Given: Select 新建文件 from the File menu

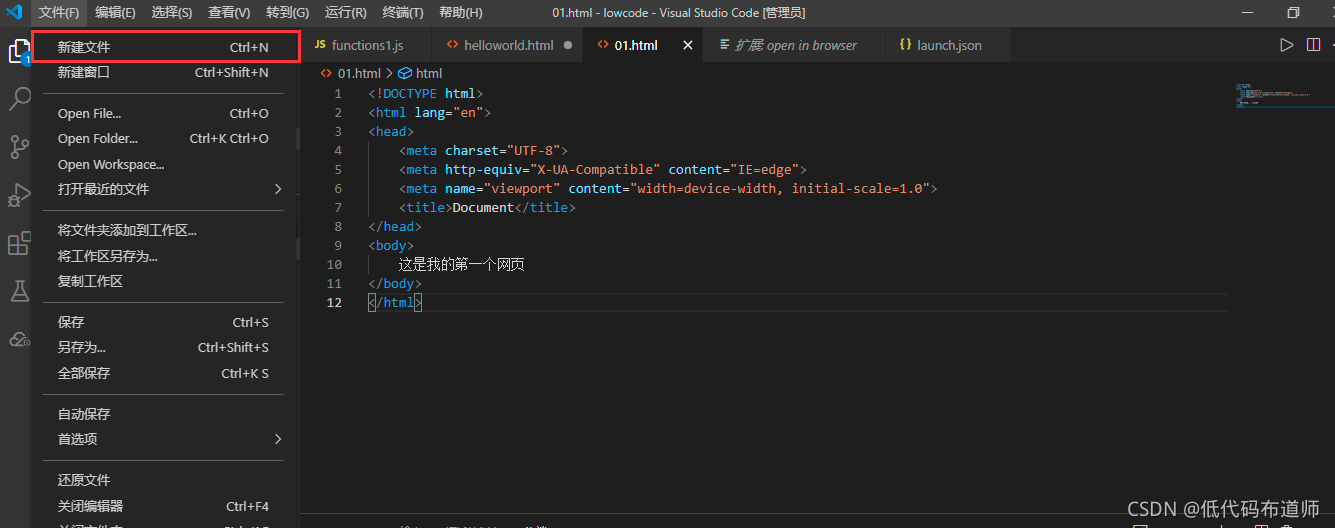Looking at the screenshot, I should tap(84, 47).
